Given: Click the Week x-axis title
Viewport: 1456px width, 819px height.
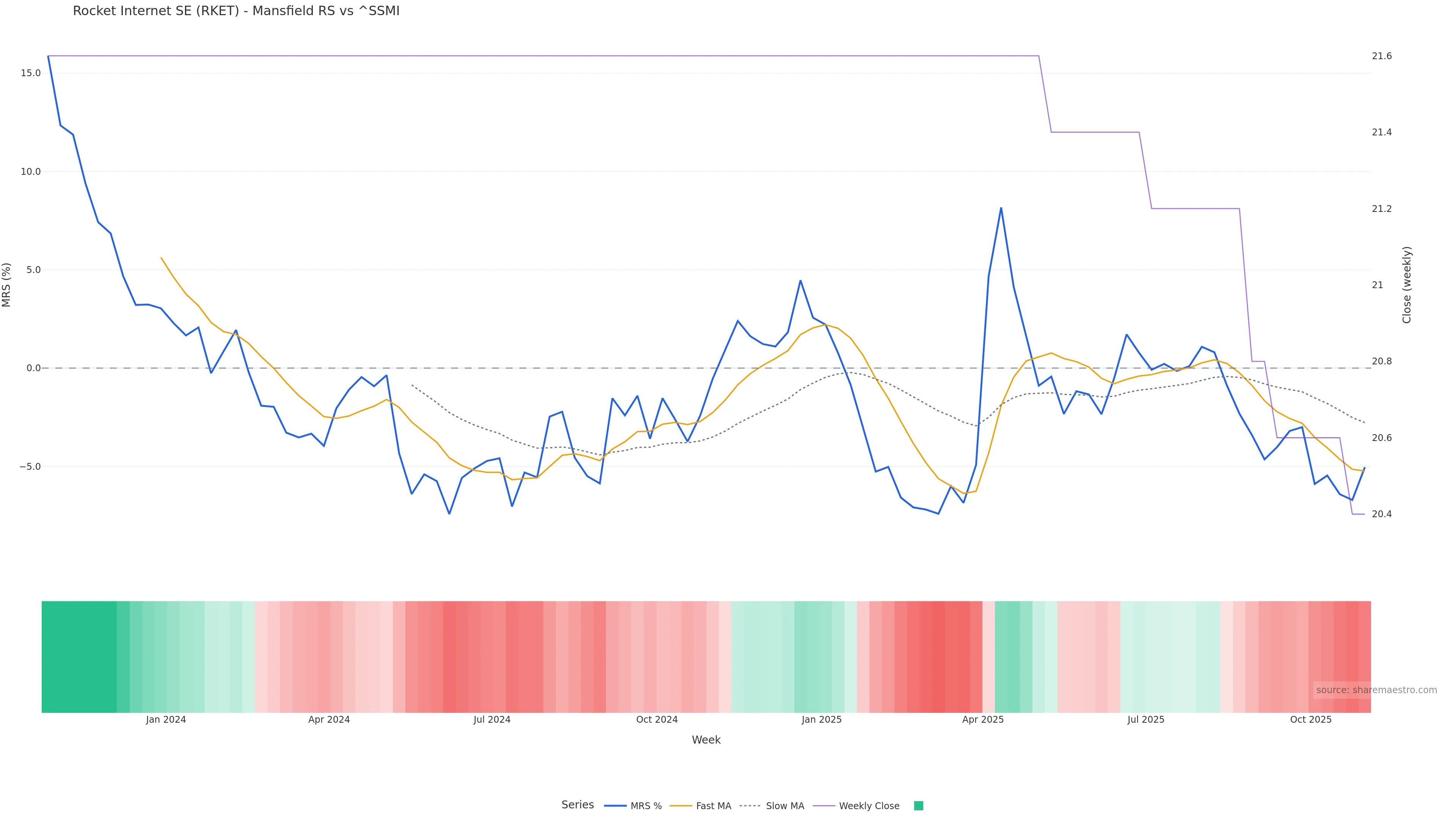Looking at the screenshot, I should click(706, 740).
